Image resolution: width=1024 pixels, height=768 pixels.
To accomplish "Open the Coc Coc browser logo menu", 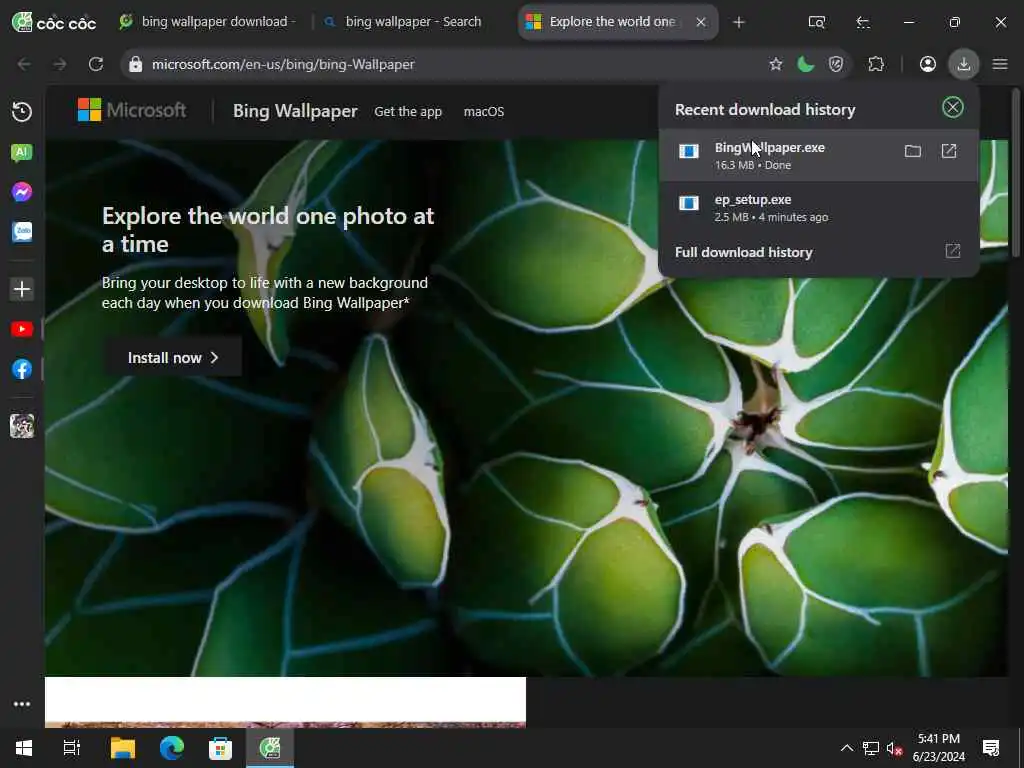I will click(54, 22).
